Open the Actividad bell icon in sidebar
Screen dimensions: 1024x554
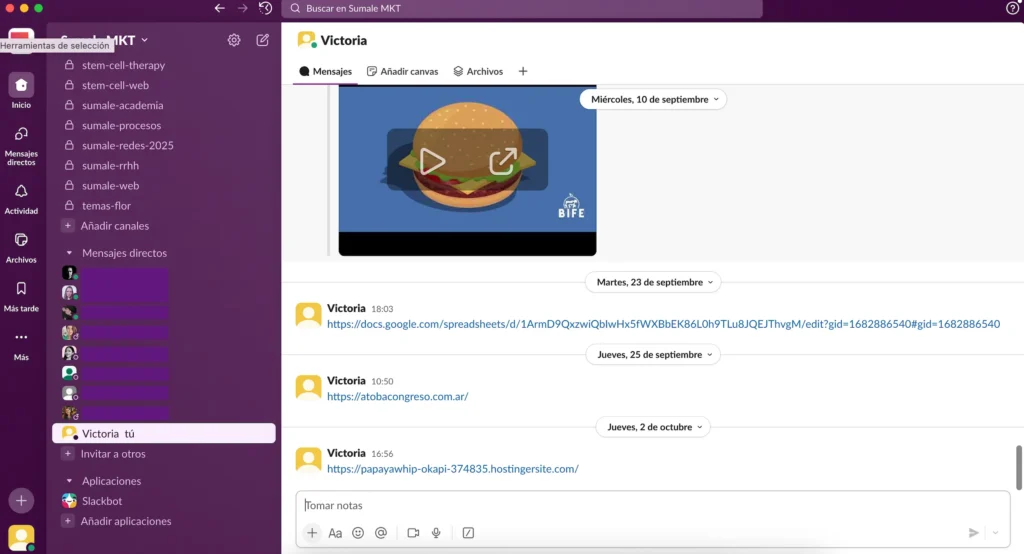point(21,192)
